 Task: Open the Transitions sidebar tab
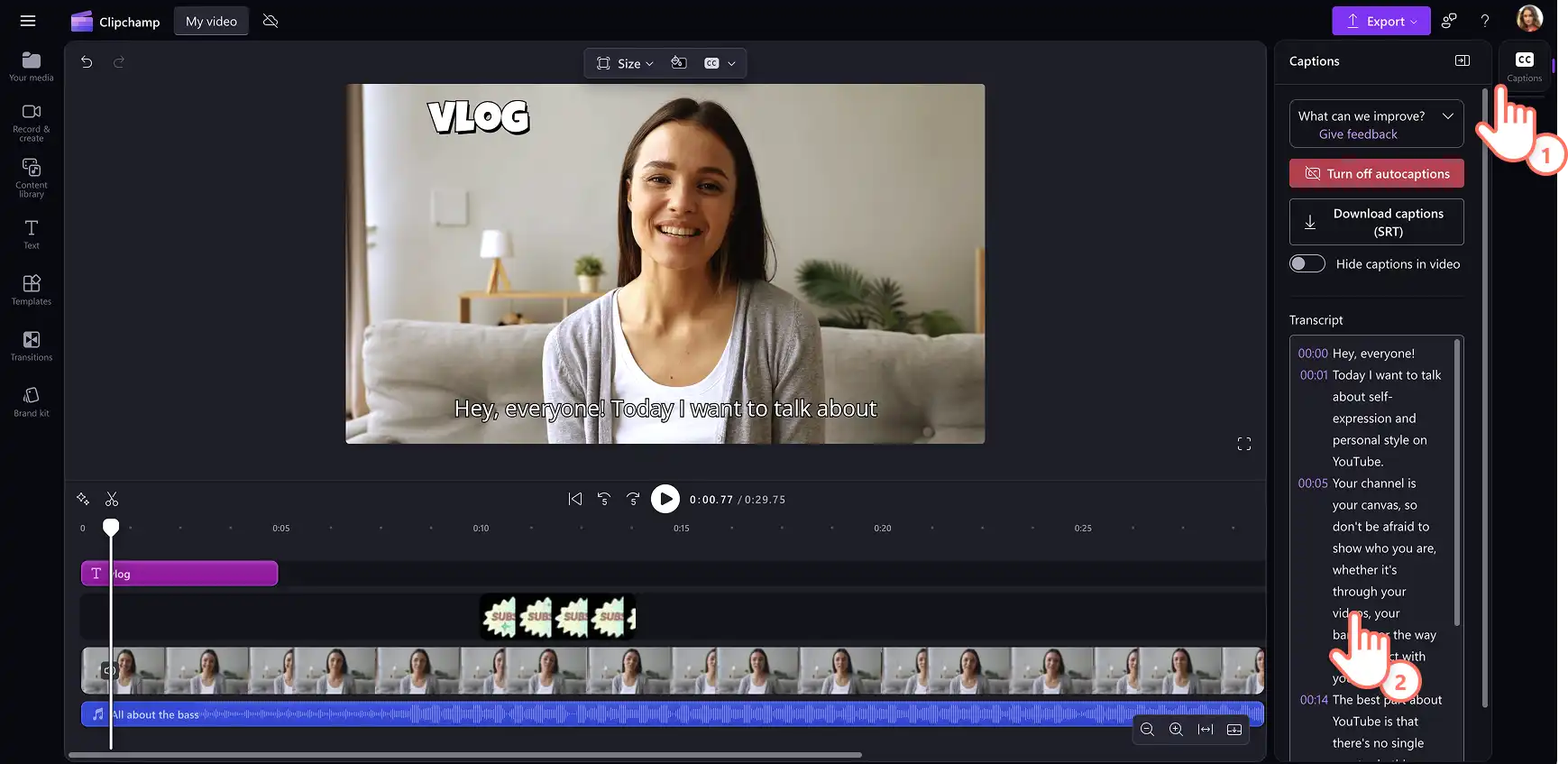32,346
